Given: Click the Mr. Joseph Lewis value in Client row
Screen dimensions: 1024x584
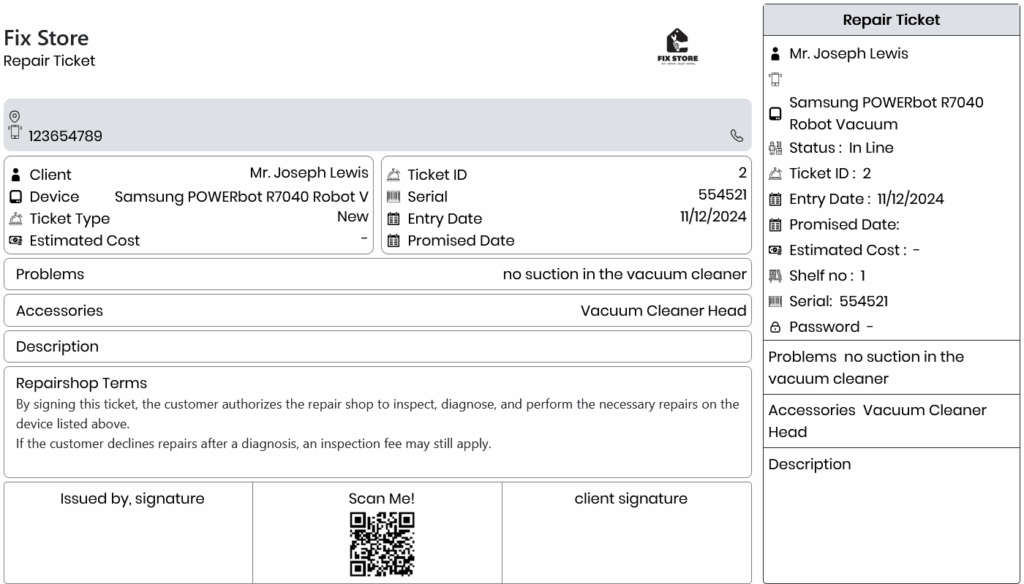Looking at the screenshot, I should coord(309,172).
